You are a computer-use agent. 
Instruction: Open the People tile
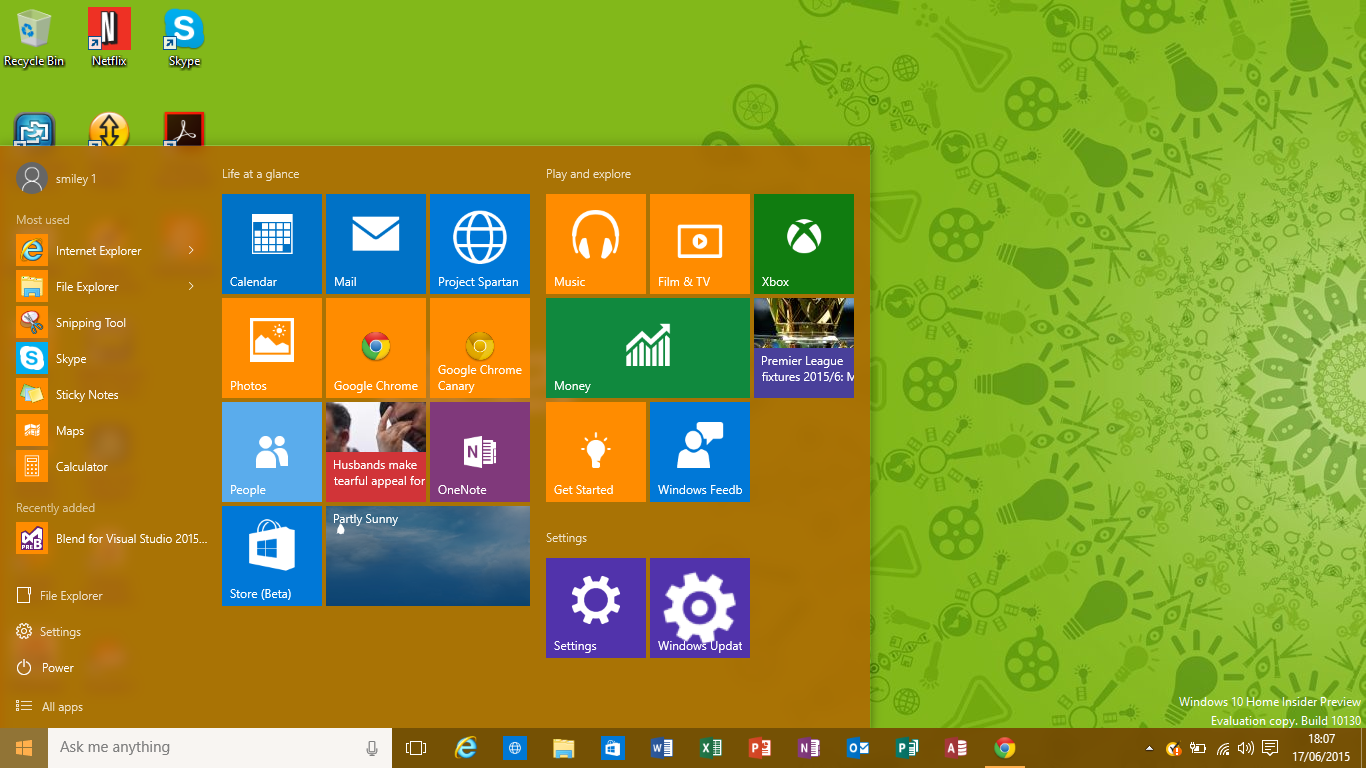[x=272, y=452]
